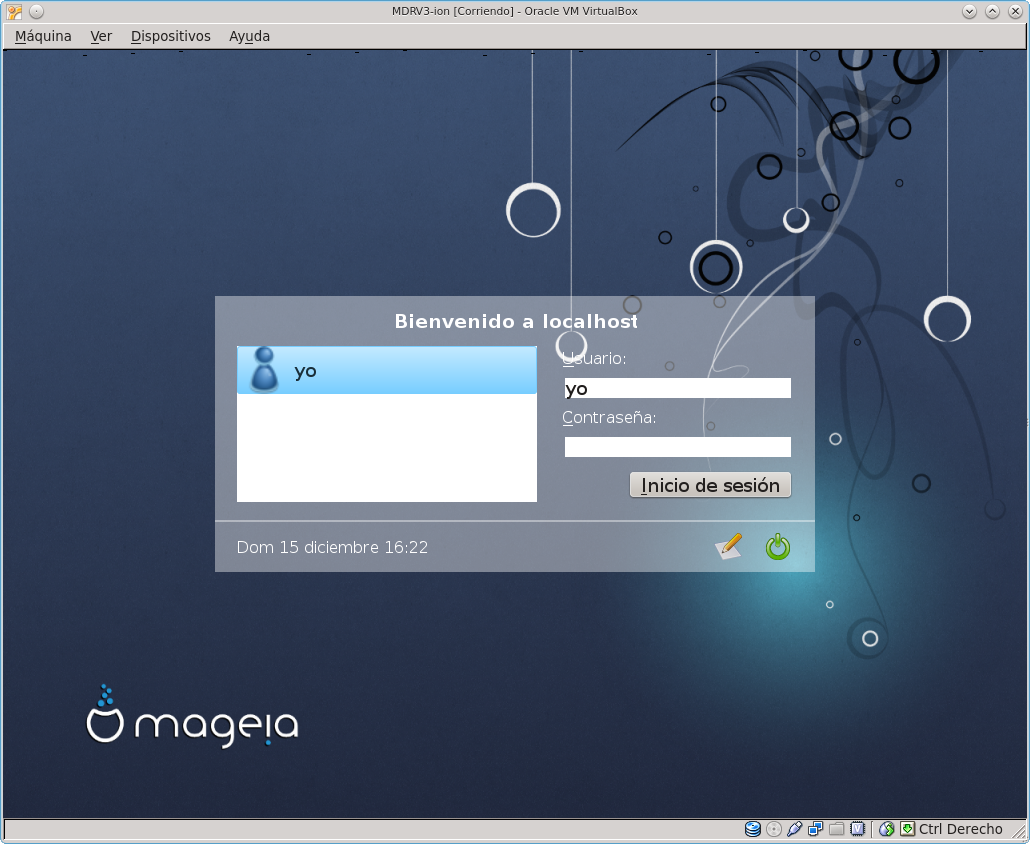1030x844 pixels.
Task: Click the mouse integration globe icon
Action: click(x=886, y=829)
